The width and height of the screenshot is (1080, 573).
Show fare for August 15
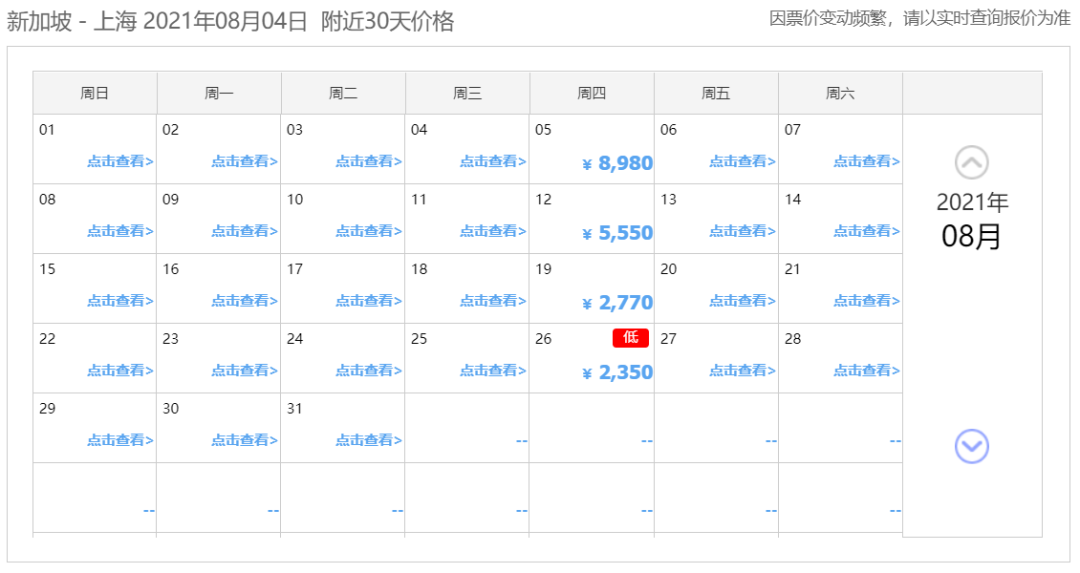(120, 300)
